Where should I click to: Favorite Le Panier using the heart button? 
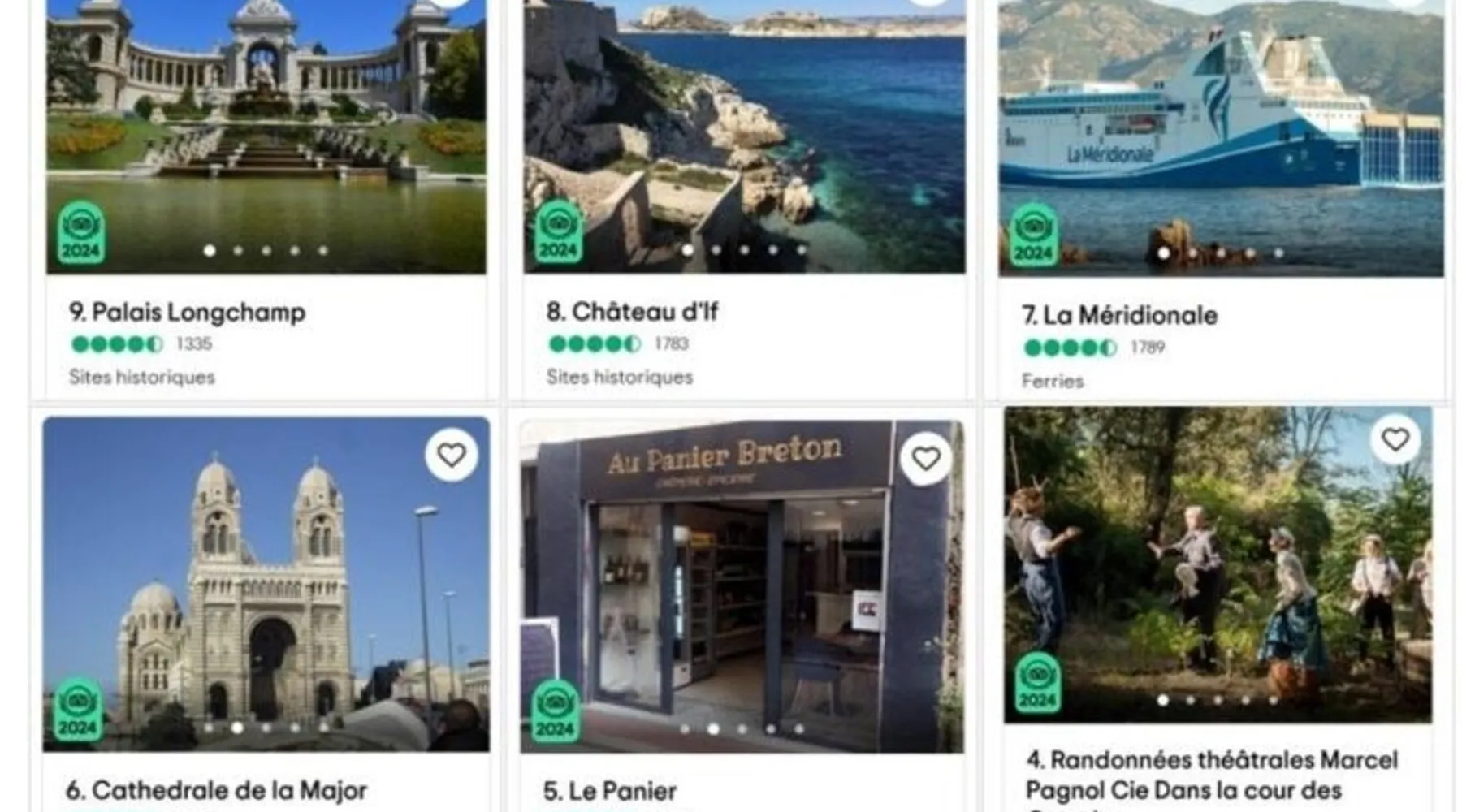926,459
